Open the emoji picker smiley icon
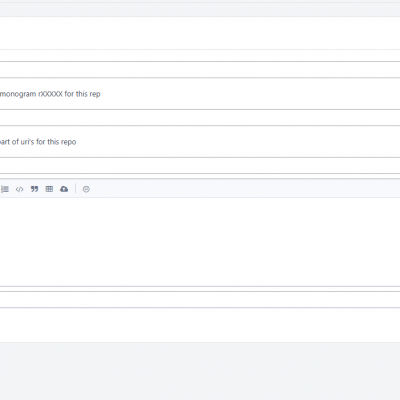Image resolution: width=400 pixels, height=400 pixels. pos(86,189)
